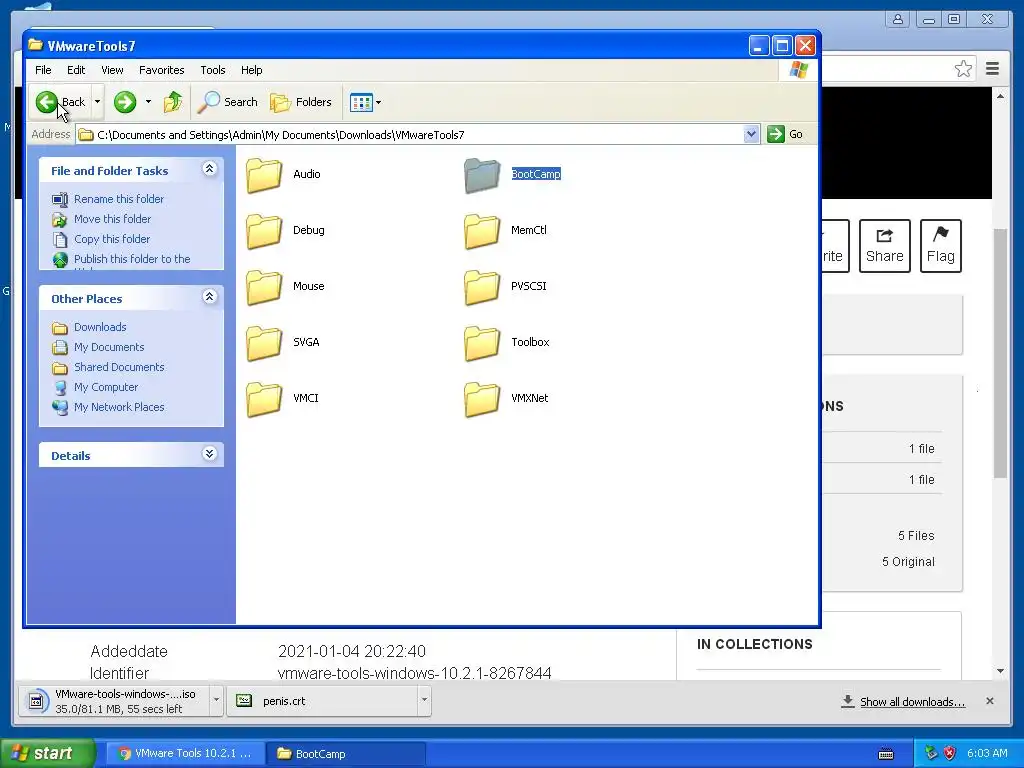The image size is (1024, 768).
Task: Collapse the Other Places panel
Action: tap(210, 297)
